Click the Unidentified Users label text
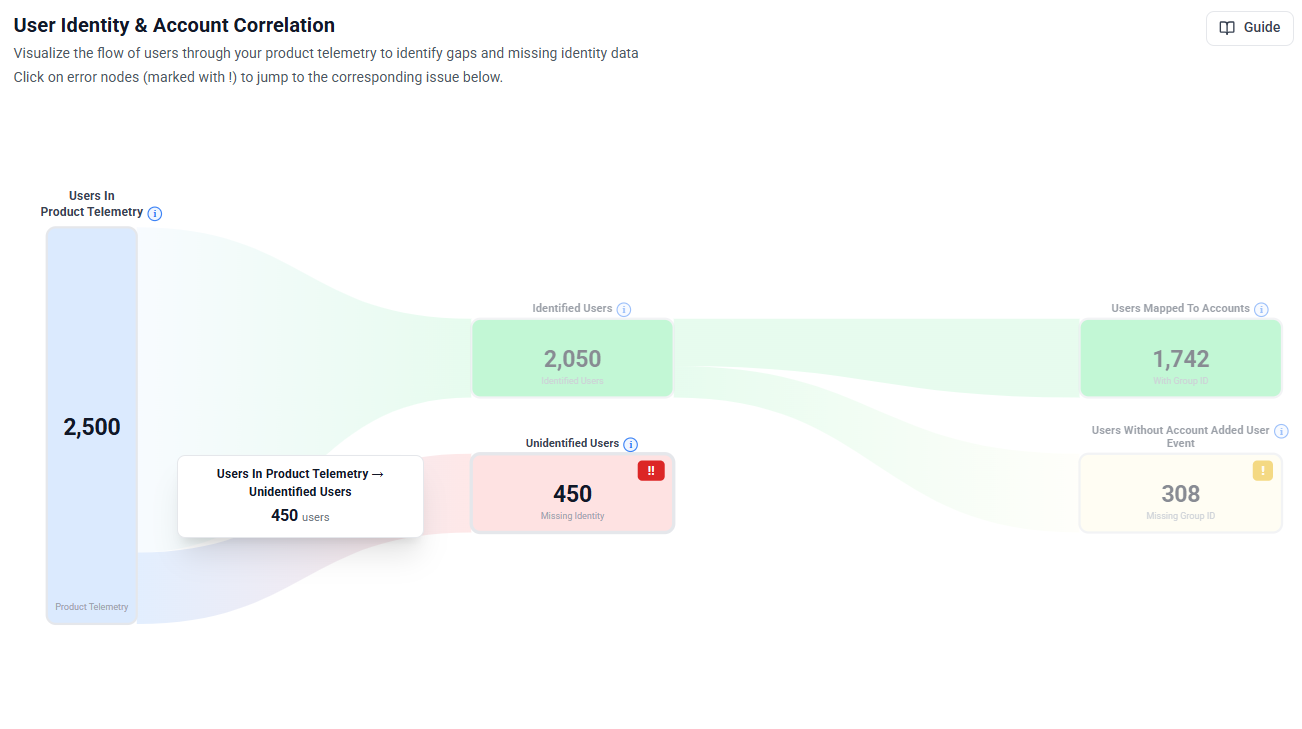1302x729 pixels. click(570, 443)
